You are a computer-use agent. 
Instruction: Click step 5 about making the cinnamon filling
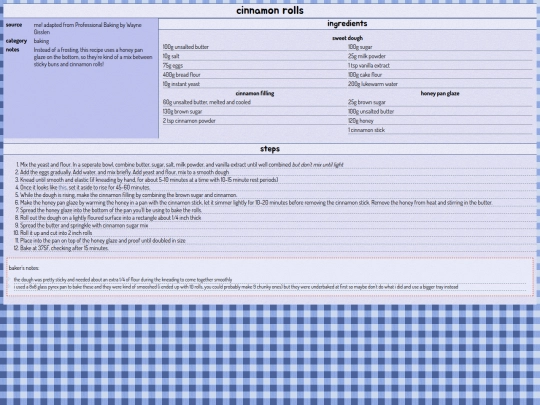pyautogui.click(x=128, y=195)
